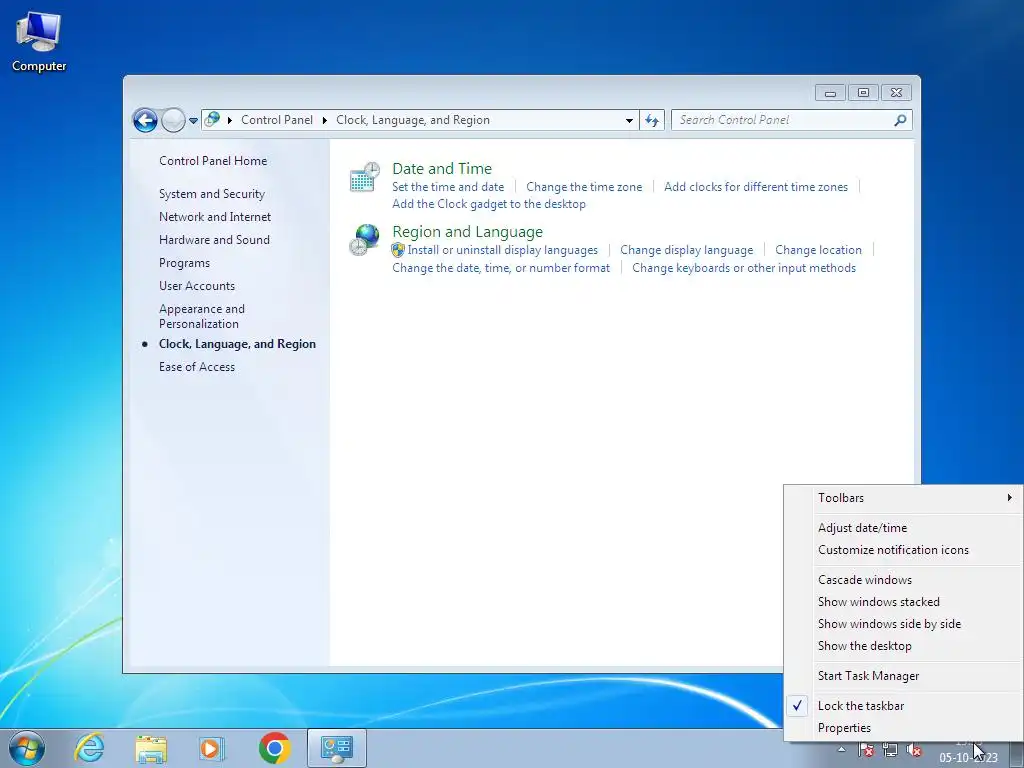Open the Region and Language heading link
1024x768 pixels.
pyautogui.click(x=467, y=232)
